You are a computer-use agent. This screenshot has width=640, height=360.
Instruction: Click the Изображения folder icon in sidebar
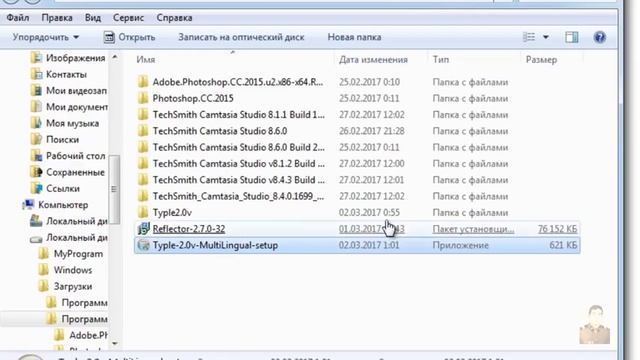pyautogui.click(x=36, y=58)
